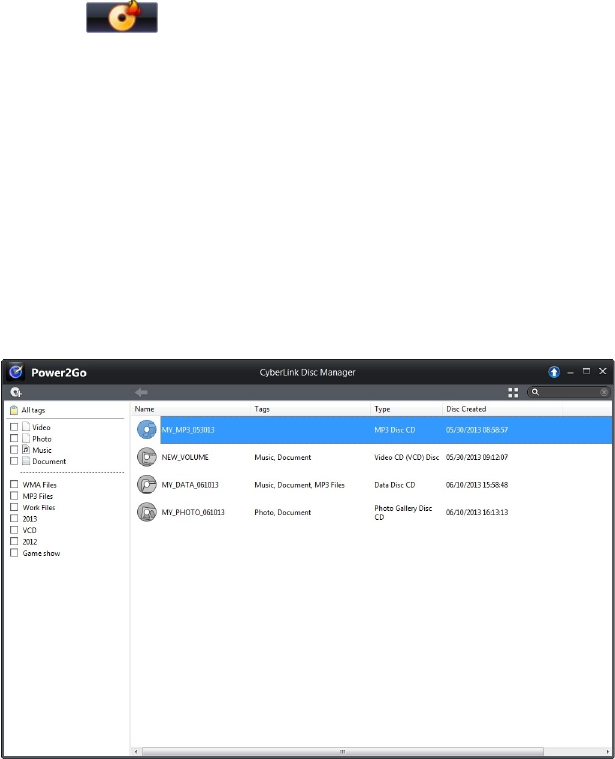
Task: Select the MY_DATA_061013 disc name
Action: pos(190,485)
